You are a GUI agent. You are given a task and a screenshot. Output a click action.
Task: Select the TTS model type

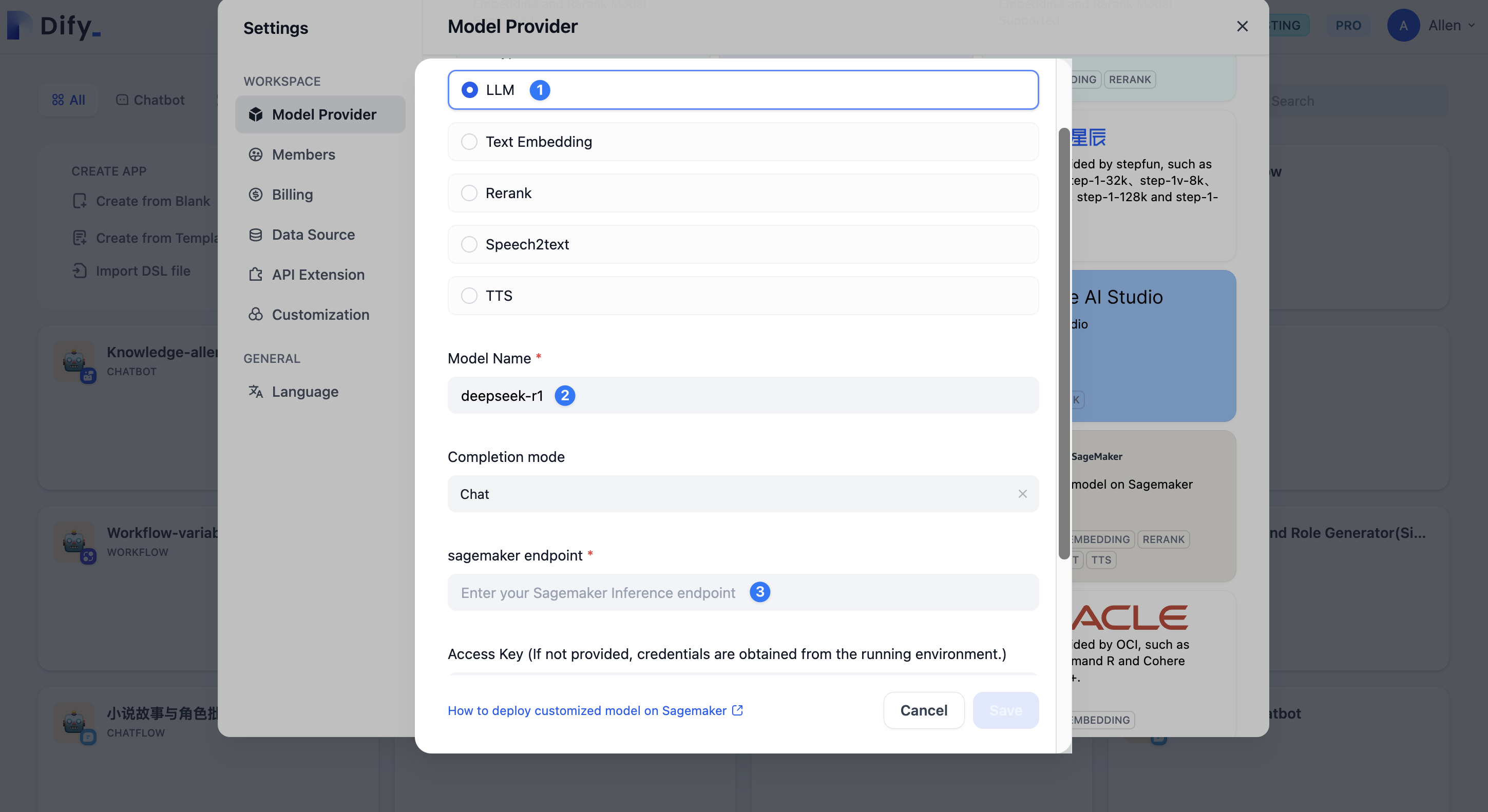(743, 296)
